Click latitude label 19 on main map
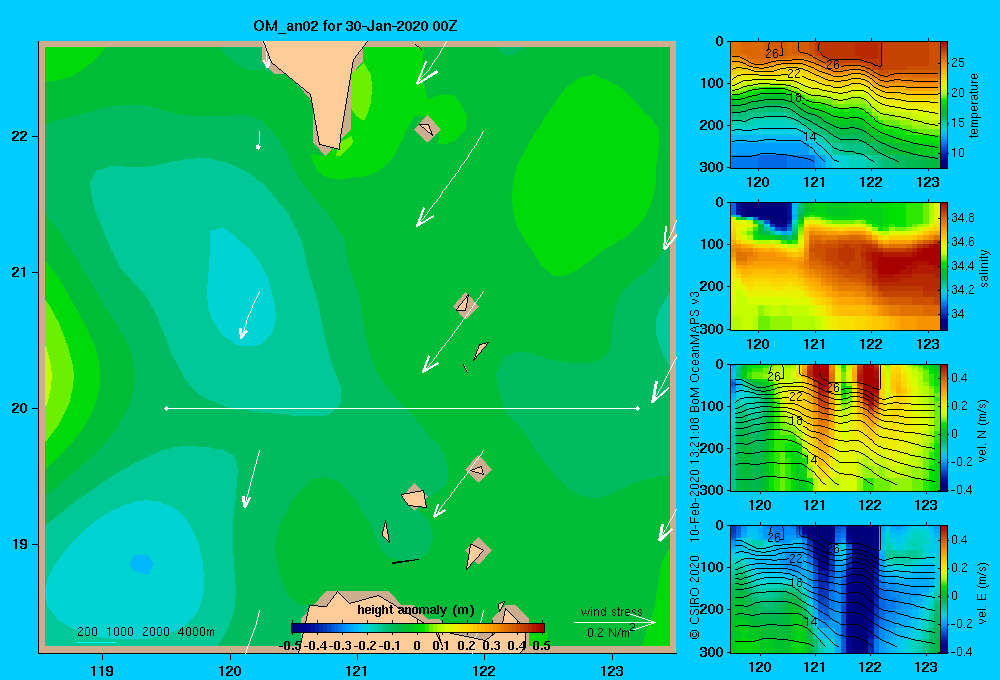Screen dimensions: 1000x680 point(19,544)
